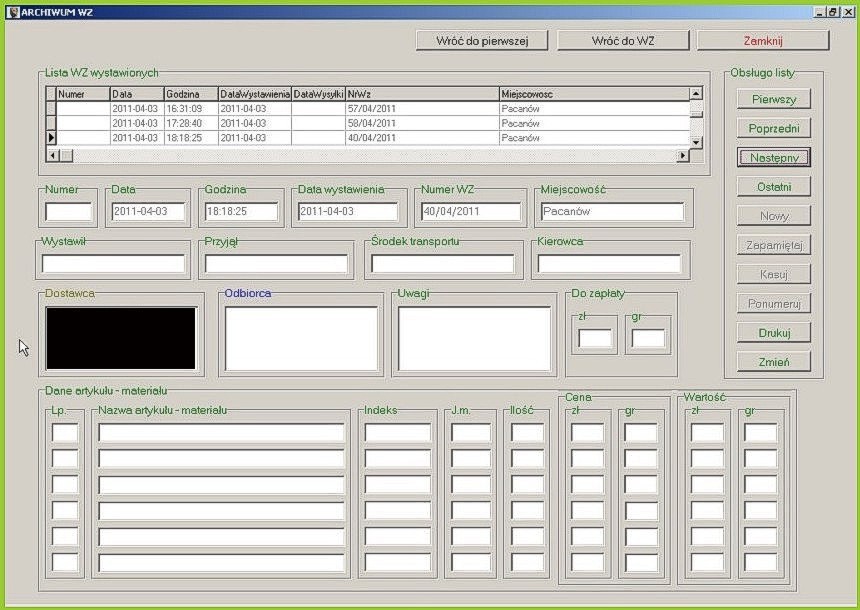Screen dimensions: 860x610
Task: Click the first Wartość gr field
Action: (x=760, y=433)
